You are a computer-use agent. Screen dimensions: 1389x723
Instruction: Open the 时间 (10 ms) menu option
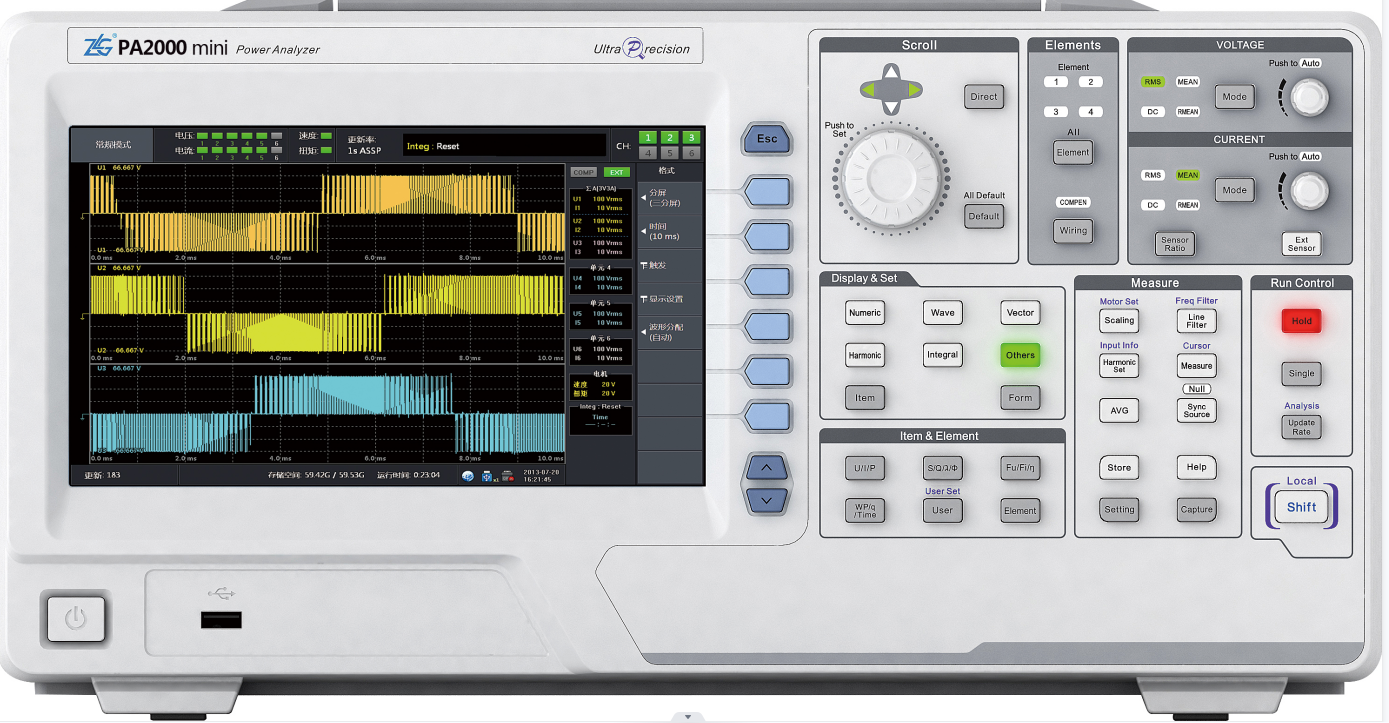pos(669,232)
